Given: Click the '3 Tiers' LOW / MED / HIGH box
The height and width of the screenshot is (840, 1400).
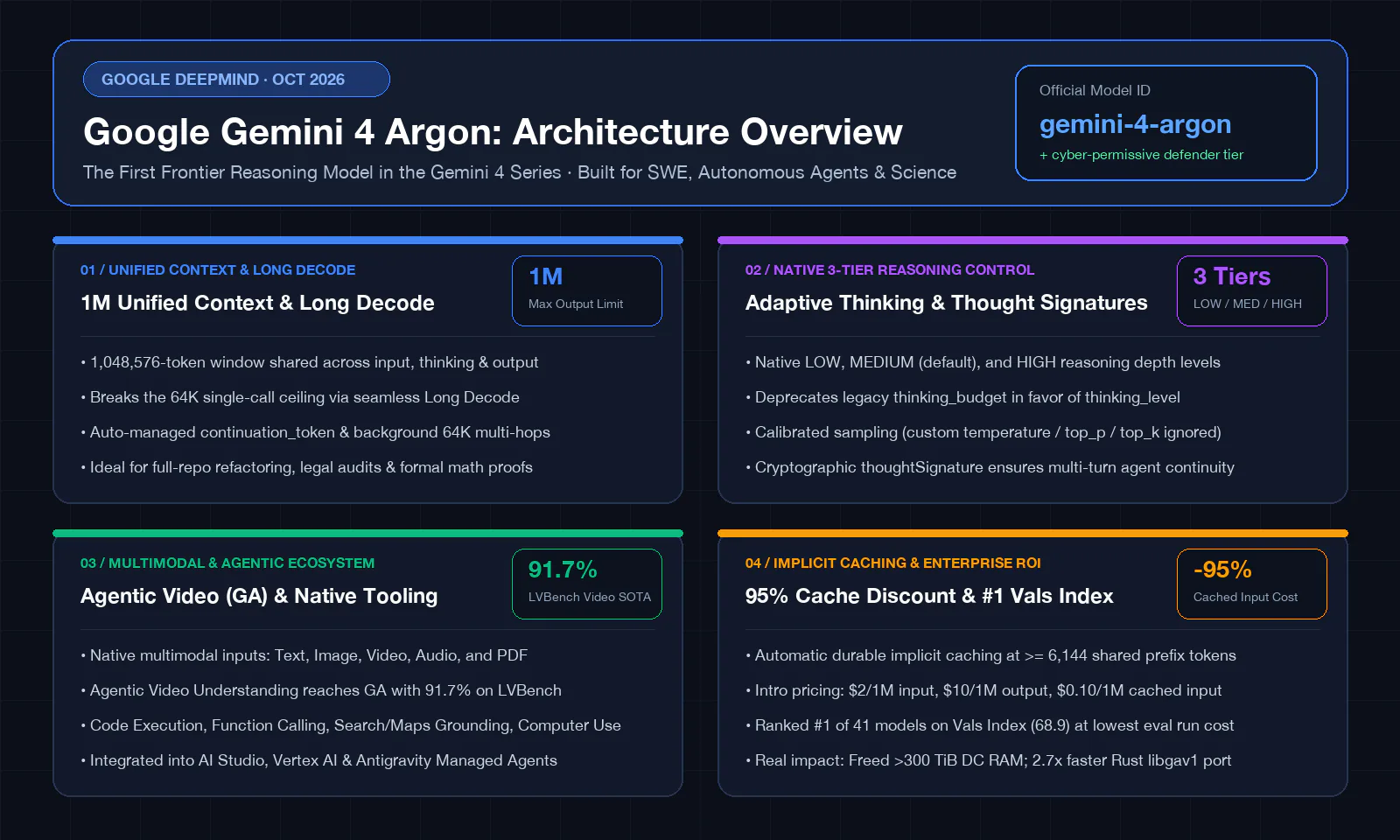Looking at the screenshot, I should click(x=1252, y=290).
